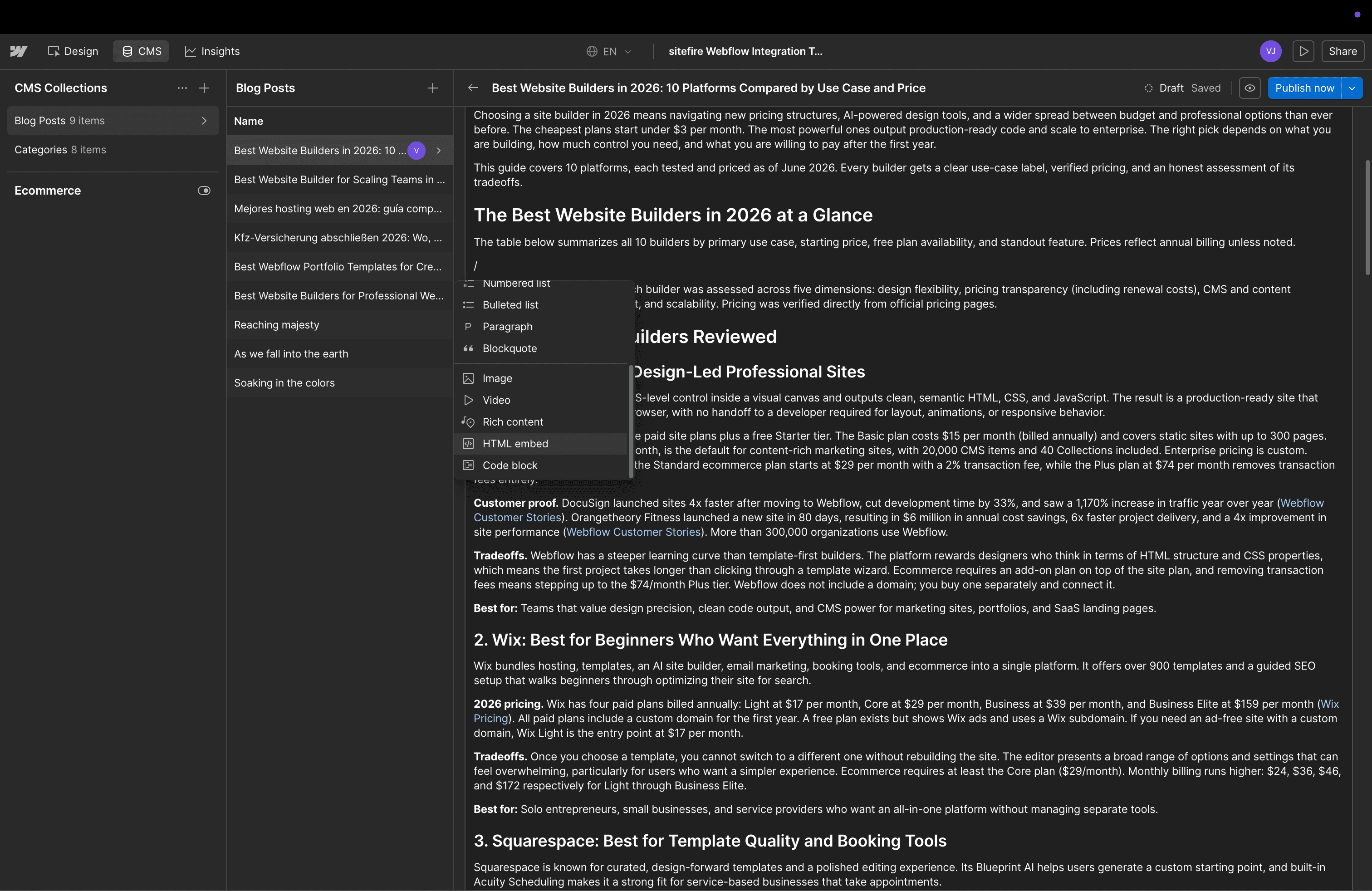Open Best Webflow Portfolio Templates post
Viewport: 1372px width, 891px height.
339,267
